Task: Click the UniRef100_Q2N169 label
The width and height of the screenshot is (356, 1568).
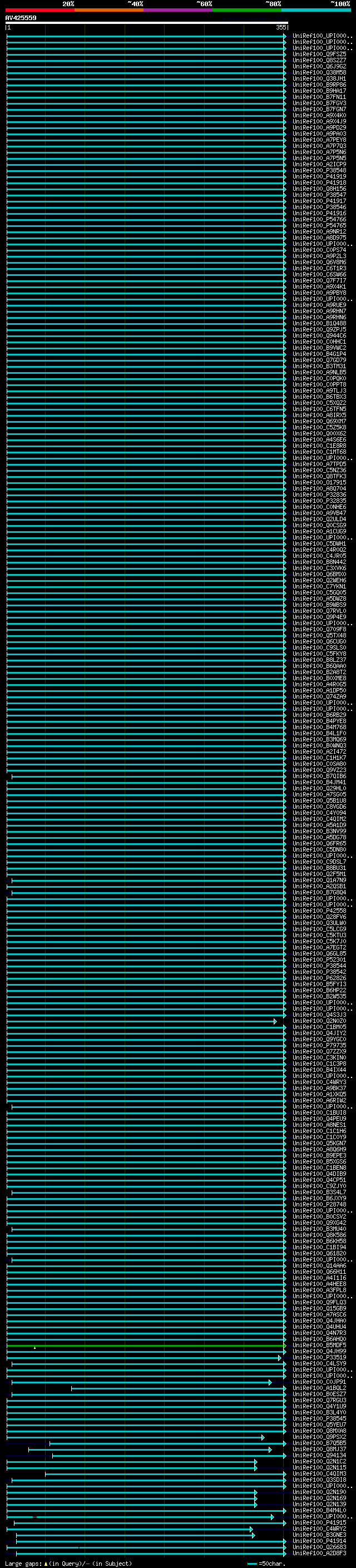Action: coord(319,1498)
